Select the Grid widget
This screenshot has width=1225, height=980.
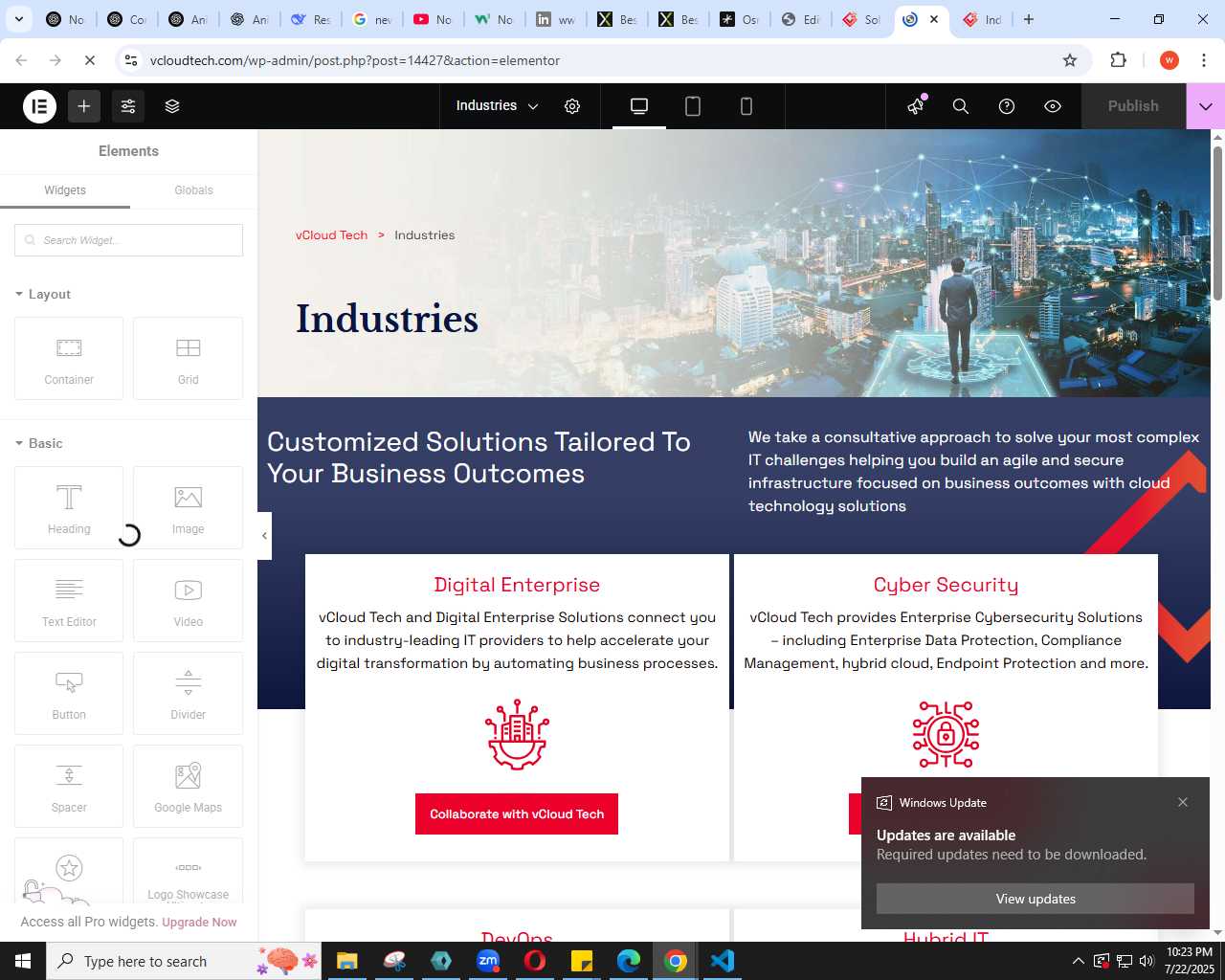[x=188, y=358]
